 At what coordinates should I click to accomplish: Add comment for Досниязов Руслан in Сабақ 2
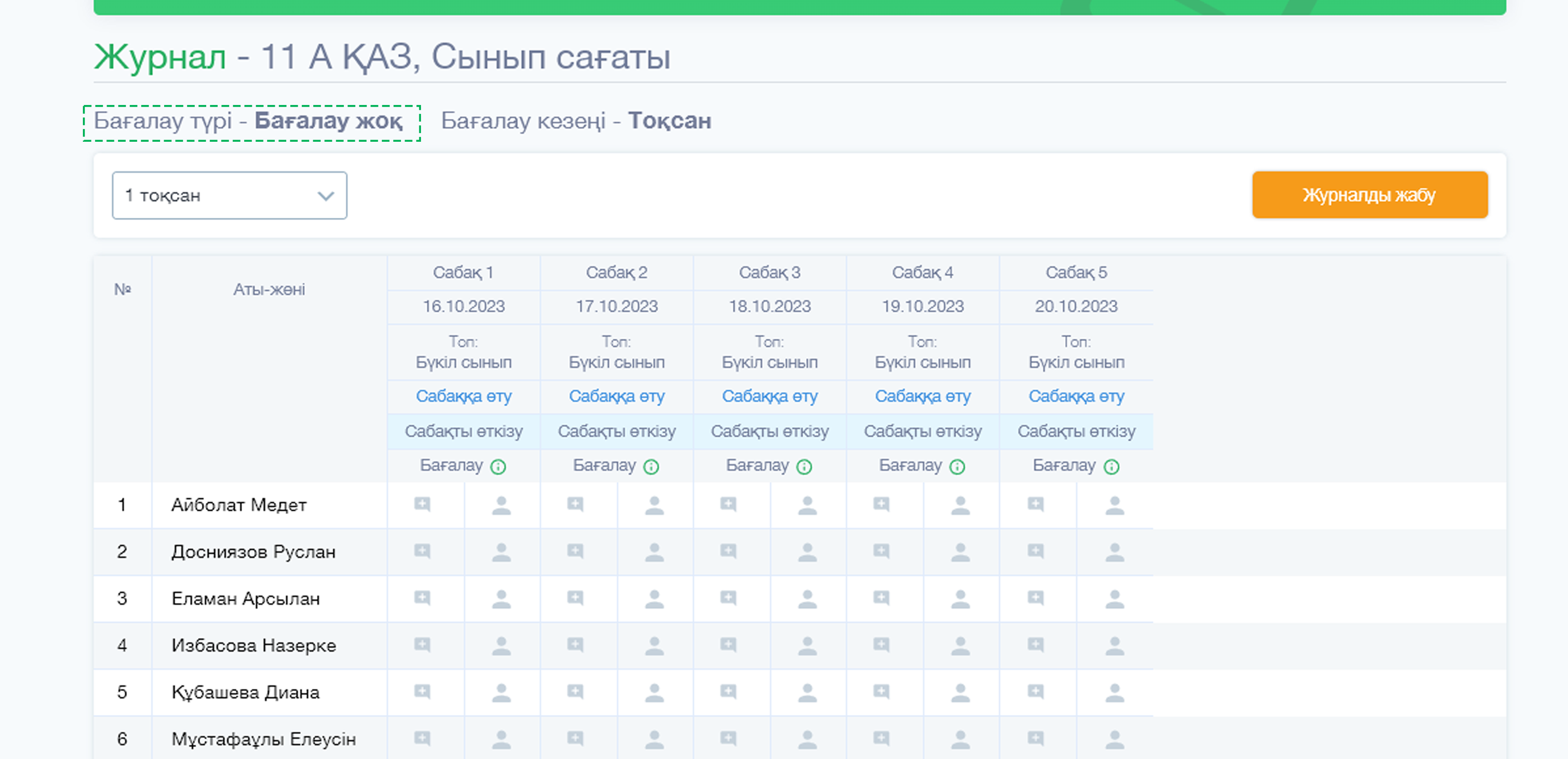(575, 551)
